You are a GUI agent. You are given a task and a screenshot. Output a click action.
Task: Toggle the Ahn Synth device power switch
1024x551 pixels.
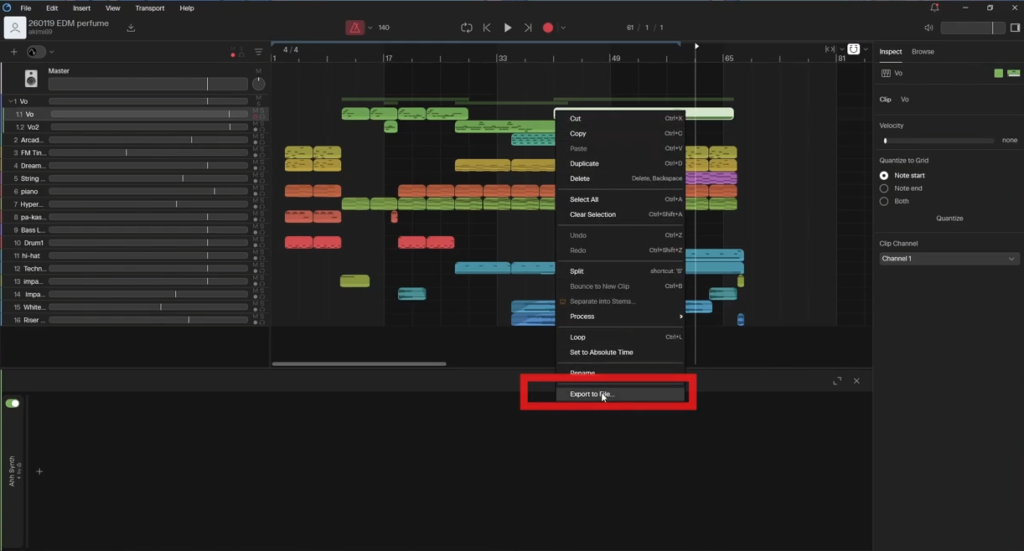point(13,403)
